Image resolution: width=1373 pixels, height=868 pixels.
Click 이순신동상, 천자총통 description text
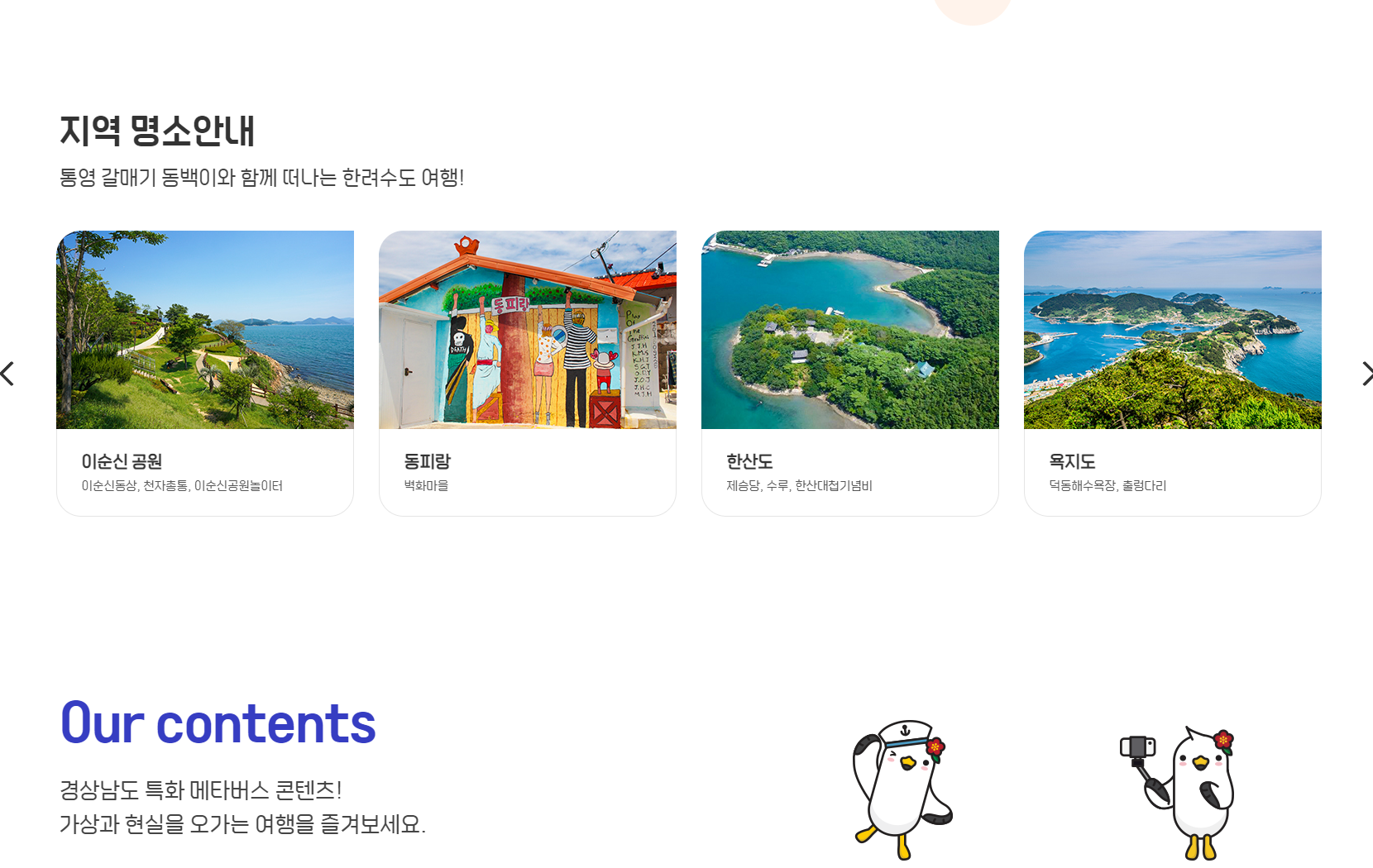click(182, 485)
